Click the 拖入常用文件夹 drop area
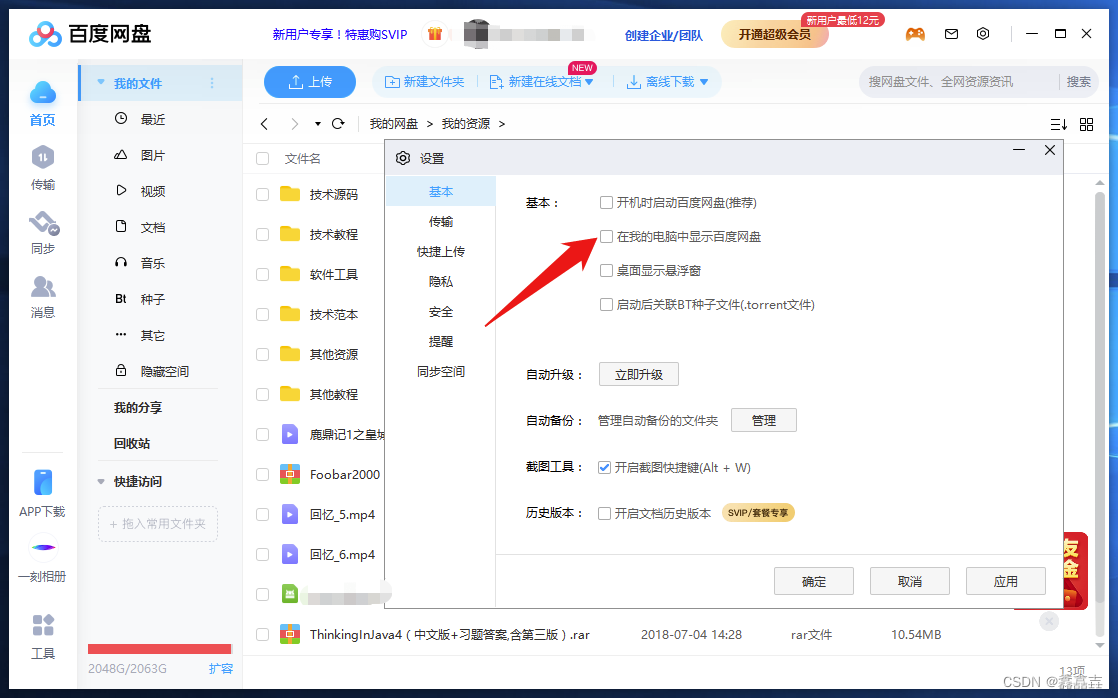The width and height of the screenshot is (1118, 698). pos(158,524)
